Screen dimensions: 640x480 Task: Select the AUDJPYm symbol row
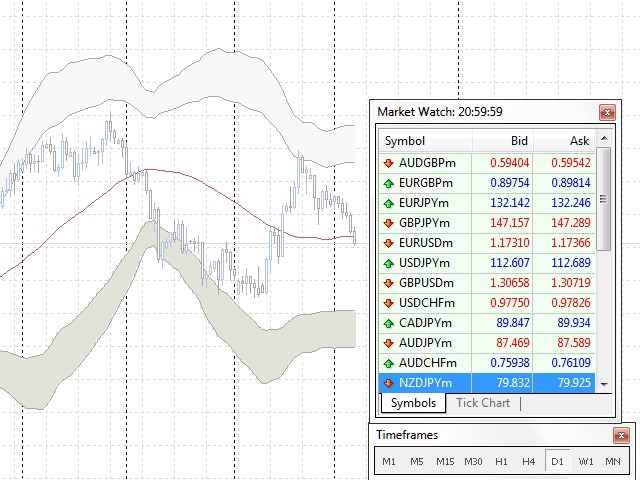[487, 343]
